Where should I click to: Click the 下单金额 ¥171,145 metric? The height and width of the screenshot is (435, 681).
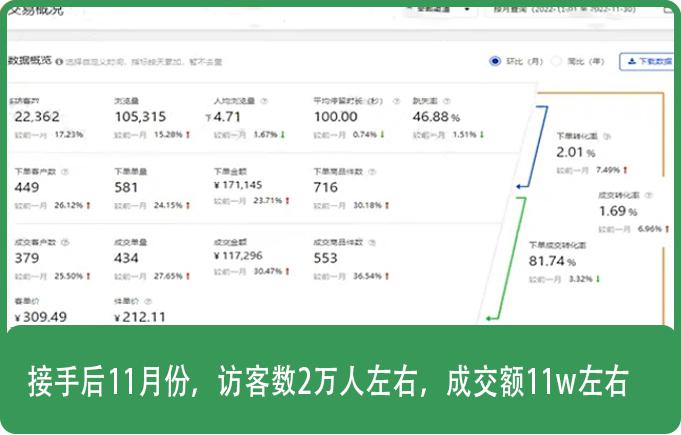pos(240,184)
